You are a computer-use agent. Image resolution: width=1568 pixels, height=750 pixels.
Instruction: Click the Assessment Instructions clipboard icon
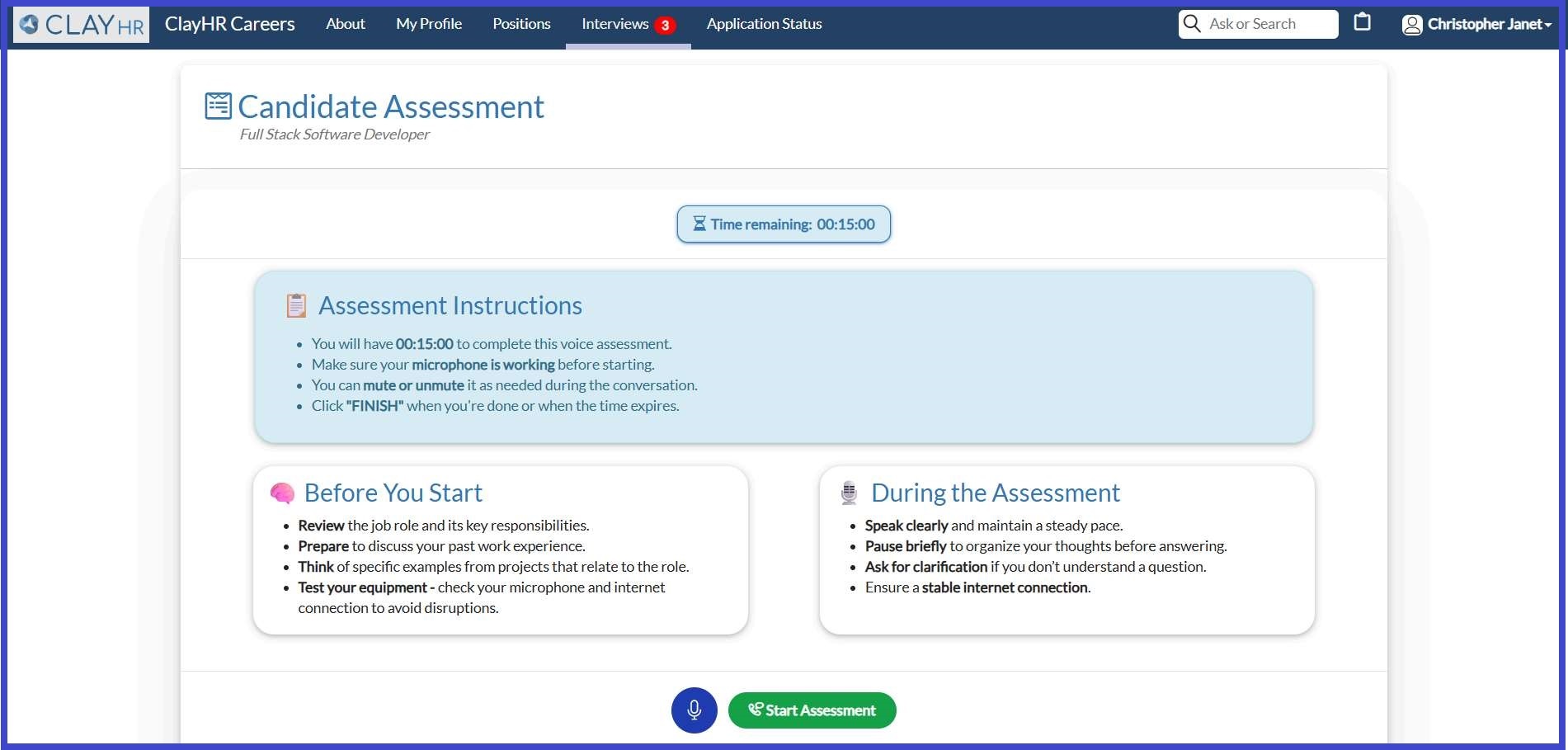tap(296, 305)
